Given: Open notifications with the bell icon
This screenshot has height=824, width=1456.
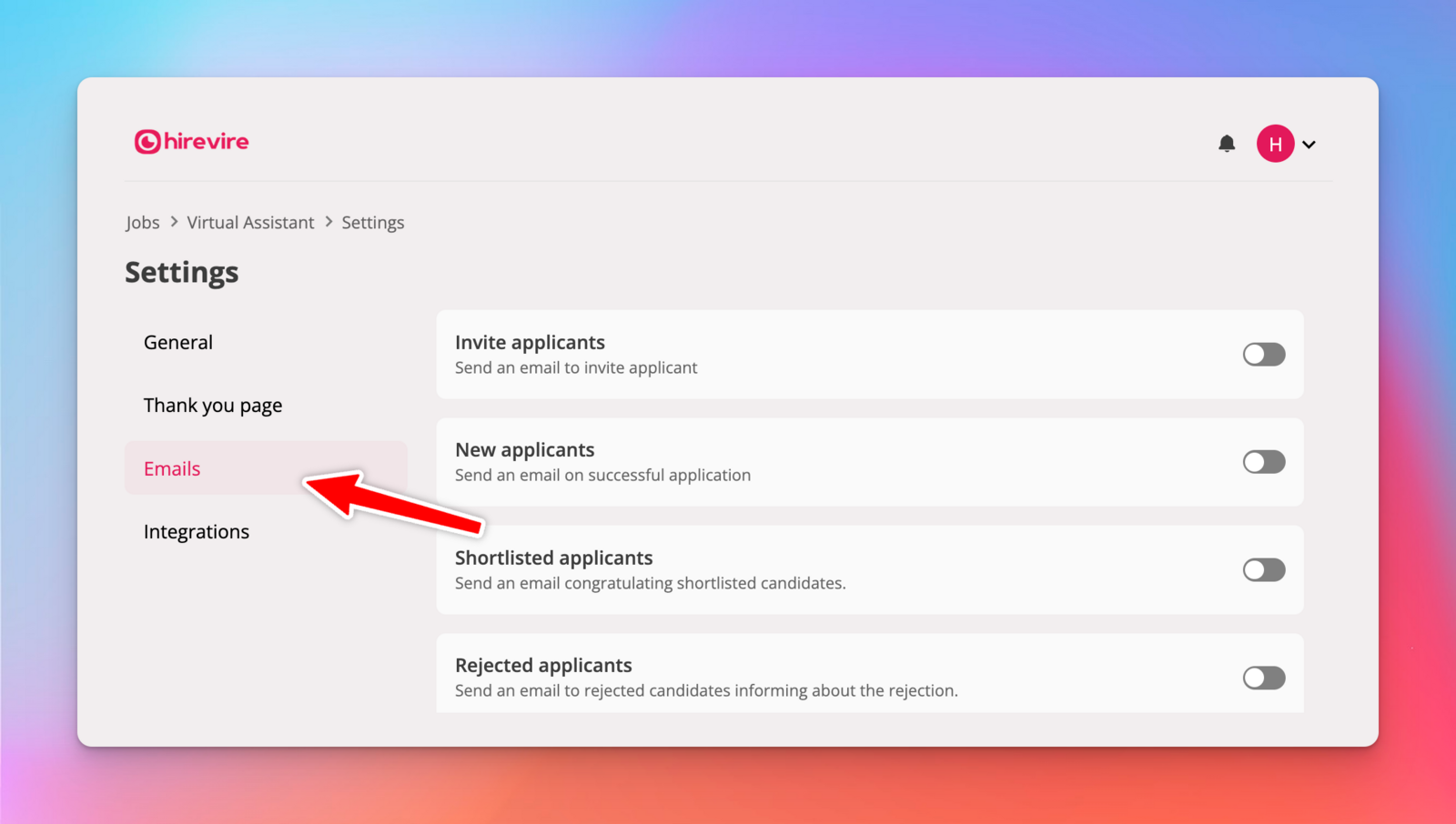Looking at the screenshot, I should [1227, 144].
